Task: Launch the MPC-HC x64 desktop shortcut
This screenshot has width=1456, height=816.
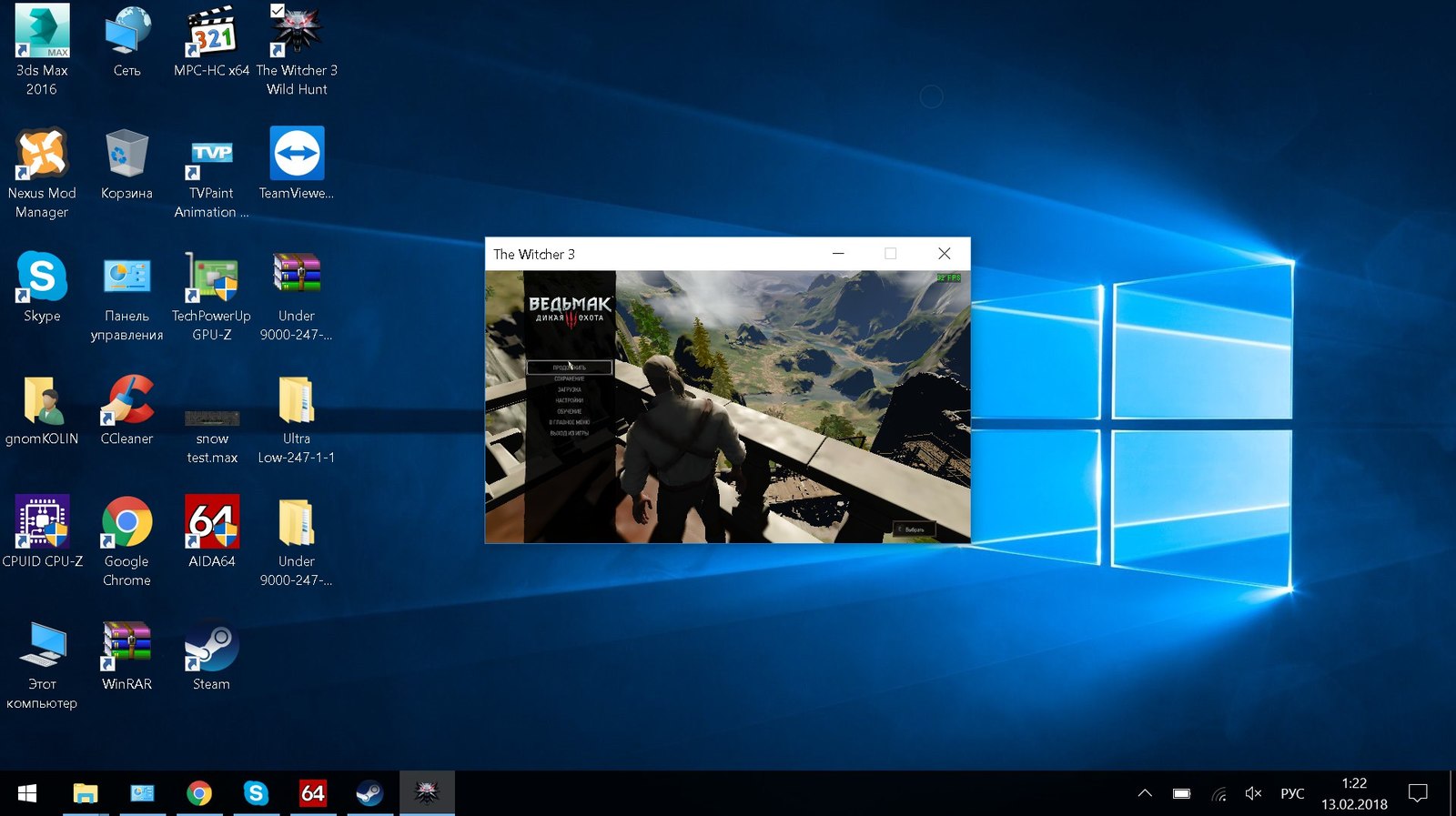Action: click(211, 42)
